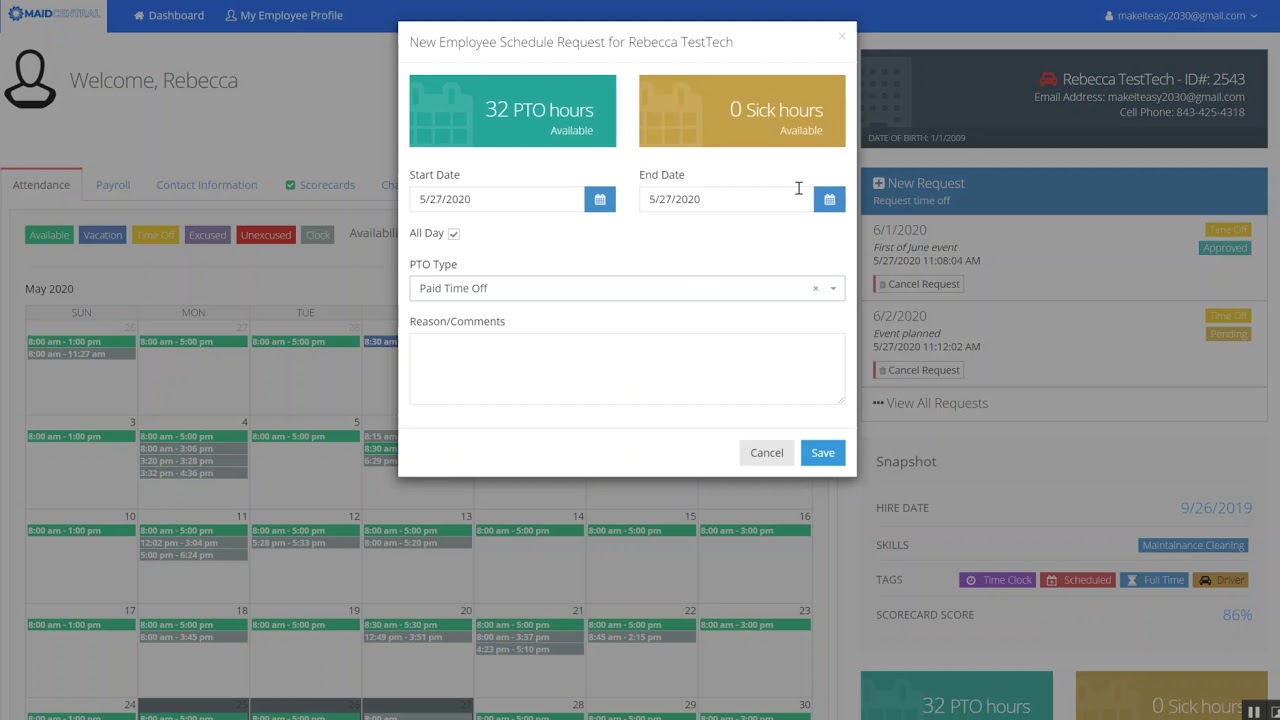
Task: Select the 8:00 am - 3:45 pm calendar entry
Action: point(193,637)
